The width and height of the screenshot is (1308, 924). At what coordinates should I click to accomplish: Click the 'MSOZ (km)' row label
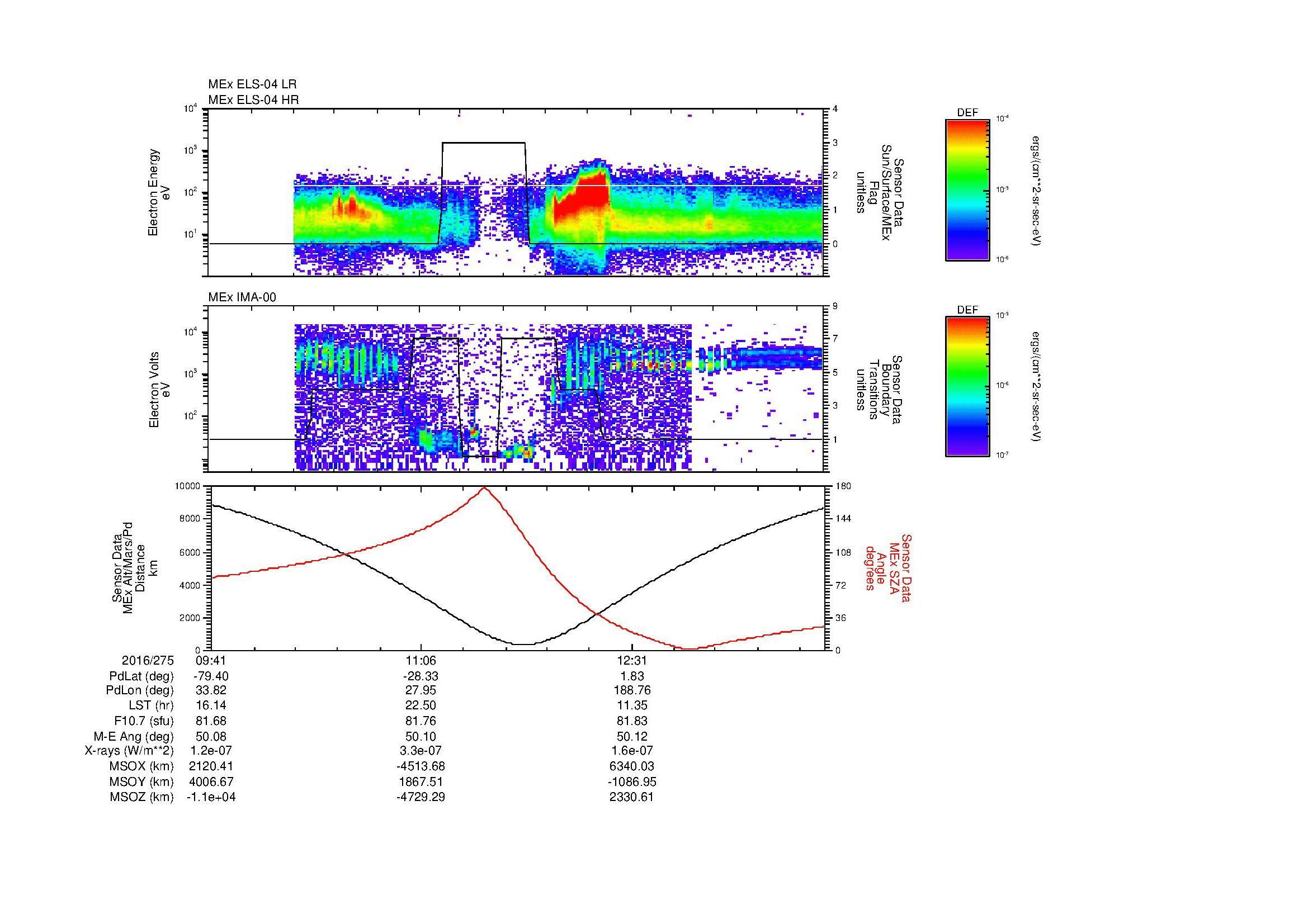(x=141, y=797)
